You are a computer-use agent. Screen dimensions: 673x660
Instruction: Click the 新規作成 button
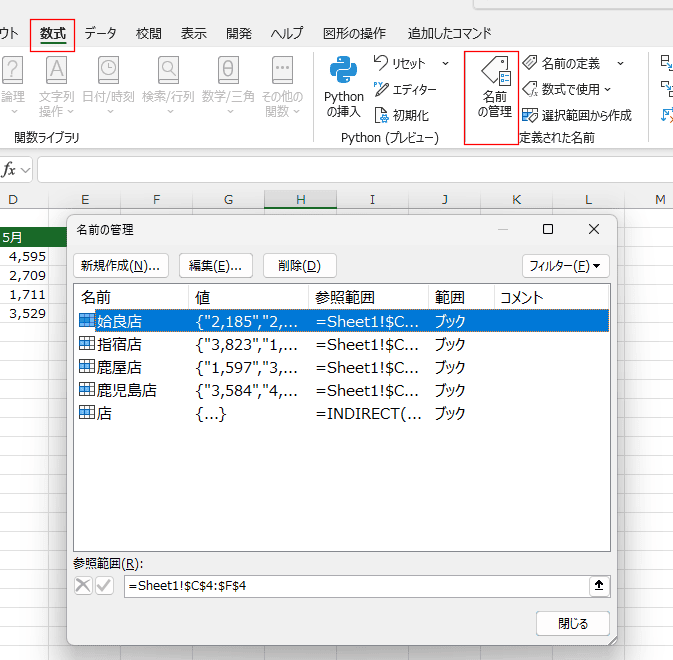point(120,266)
